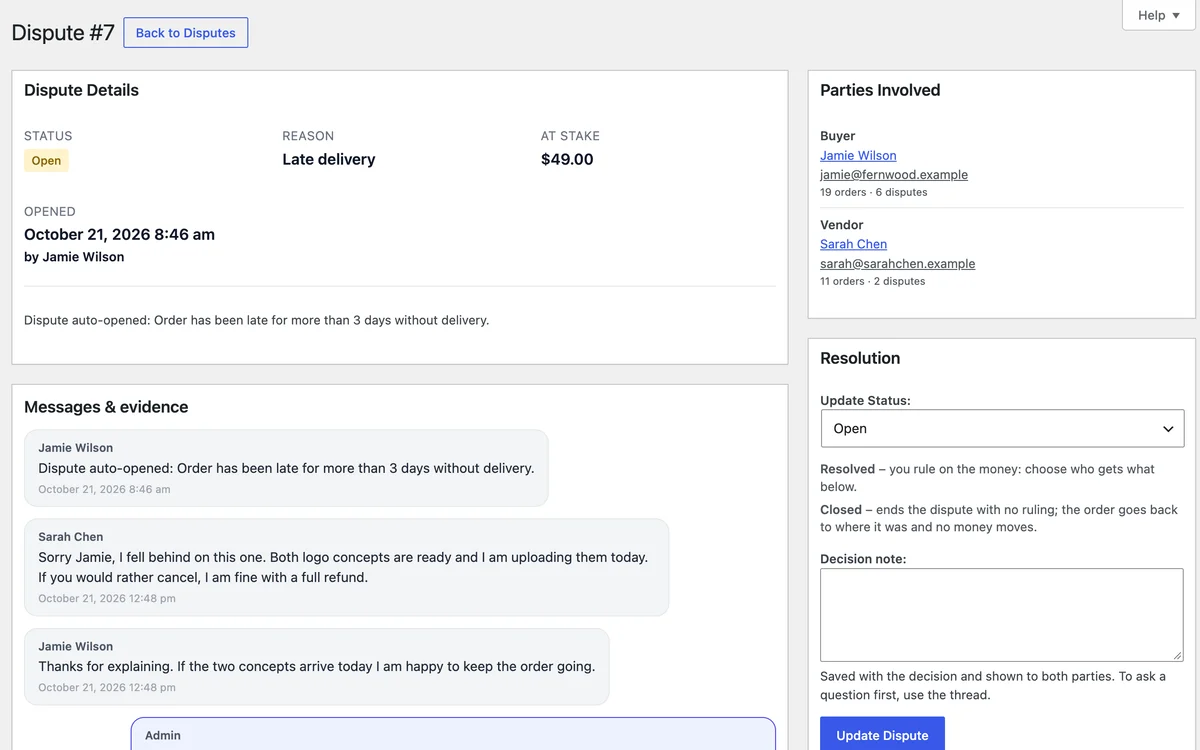Image resolution: width=1200 pixels, height=750 pixels.
Task: Click the Open status badge
Action: point(46,161)
